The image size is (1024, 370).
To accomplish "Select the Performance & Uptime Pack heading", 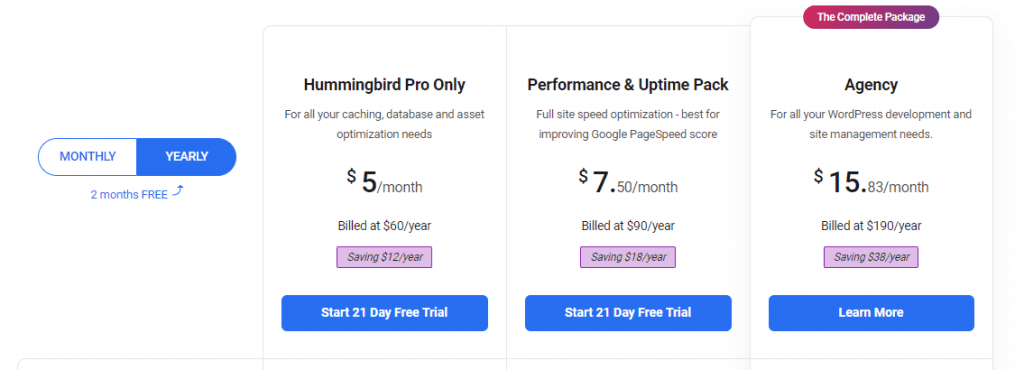I will point(628,85).
